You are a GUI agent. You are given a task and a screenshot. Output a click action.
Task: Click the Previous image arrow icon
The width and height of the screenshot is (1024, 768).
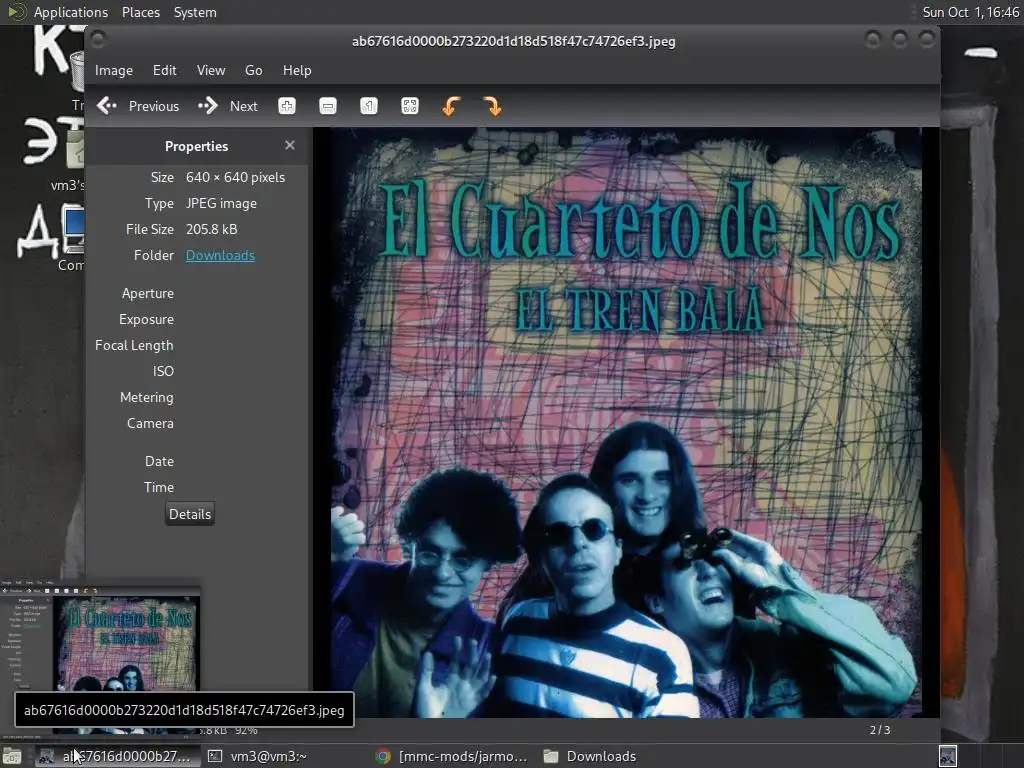click(x=106, y=106)
